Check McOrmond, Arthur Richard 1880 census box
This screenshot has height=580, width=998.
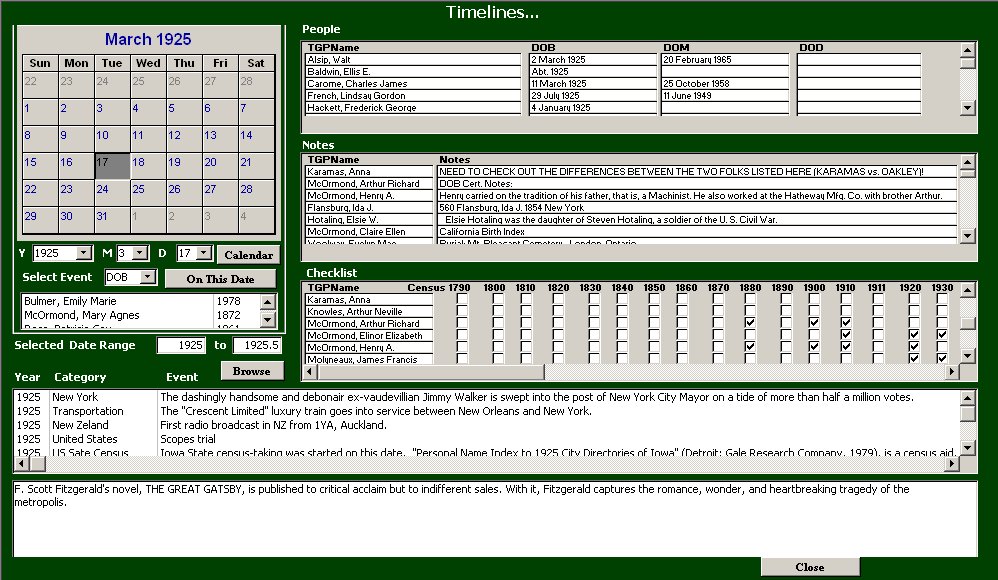point(750,323)
